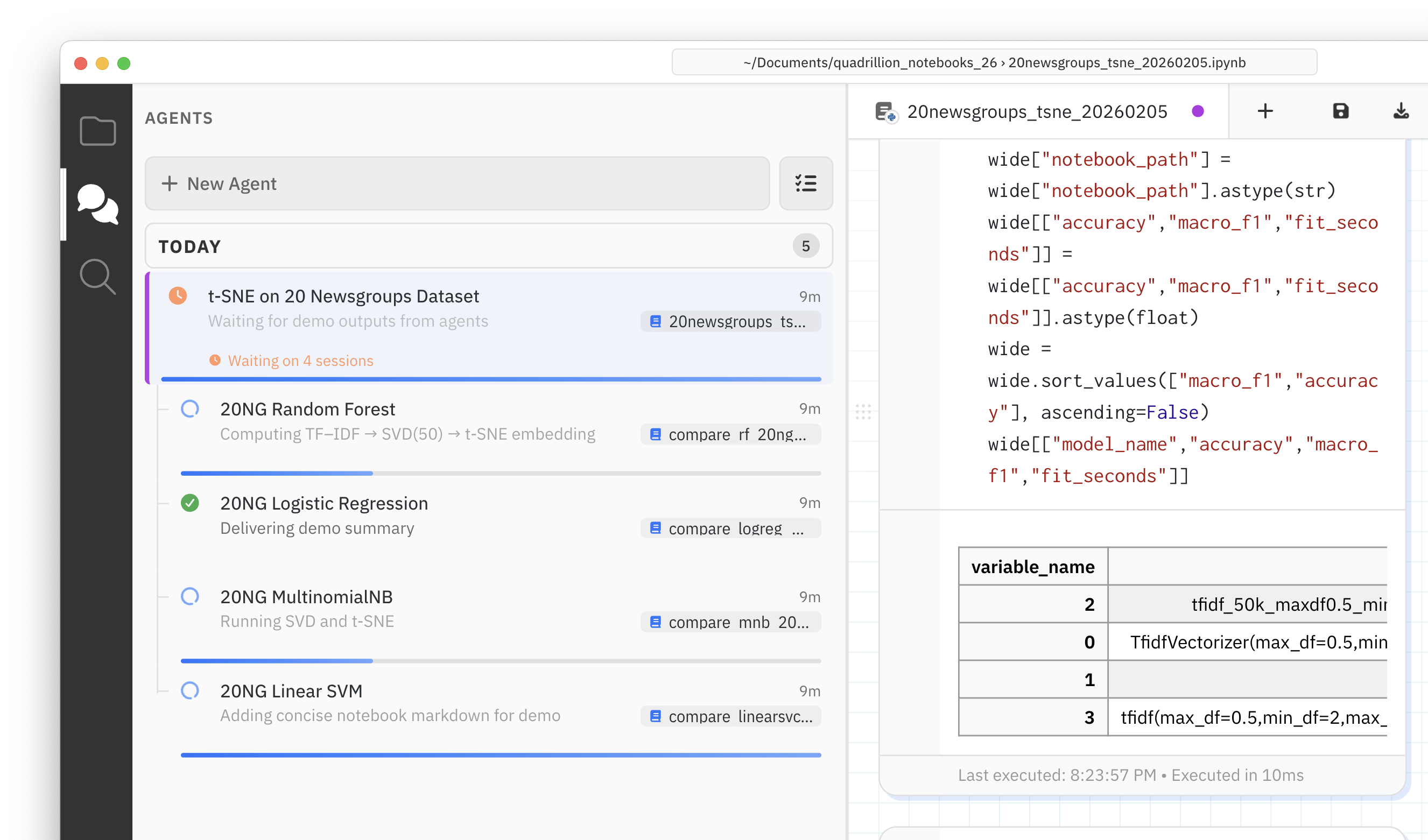1428x840 pixels.
Task: Collapse the TODAY section header
Action: (189, 246)
